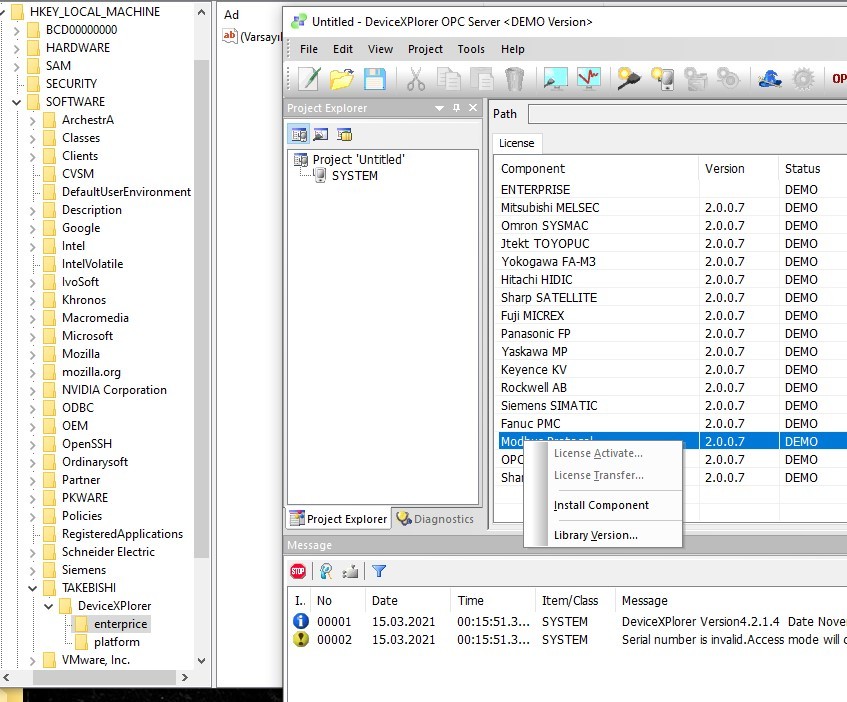847x702 pixels.
Task: Expand the Siemens registry key
Action: pos(32,570)
